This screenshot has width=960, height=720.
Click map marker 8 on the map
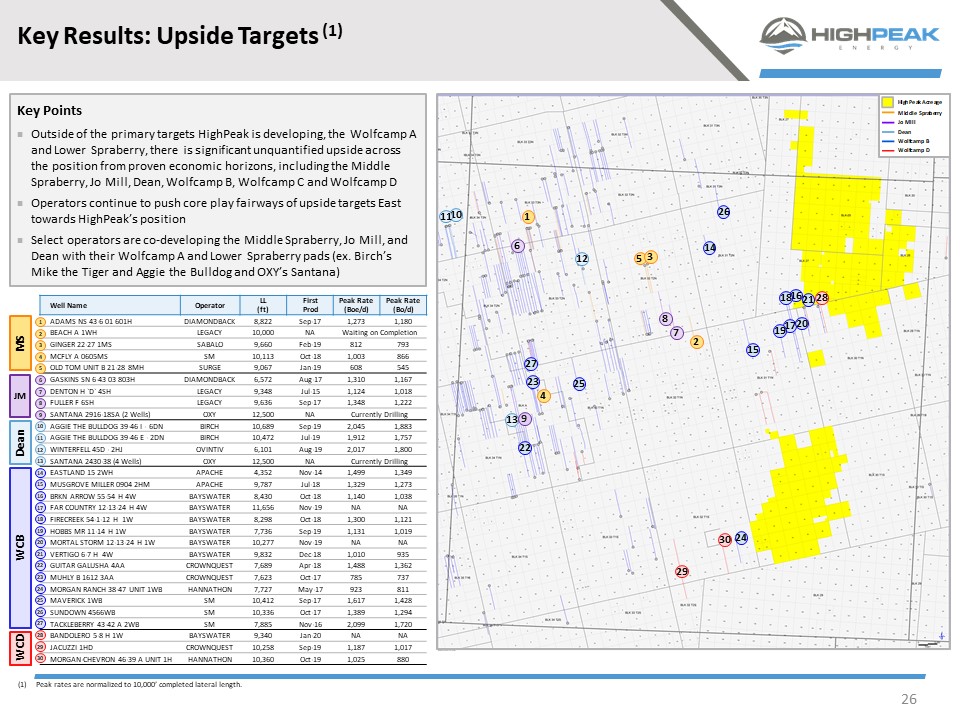(666, 319)
